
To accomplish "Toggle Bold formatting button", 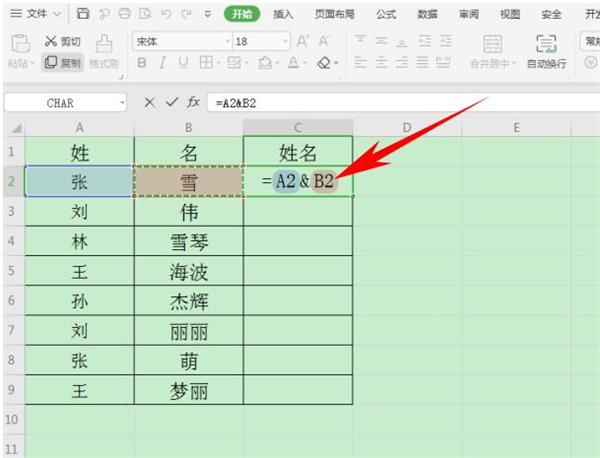I will pos(141,62).
